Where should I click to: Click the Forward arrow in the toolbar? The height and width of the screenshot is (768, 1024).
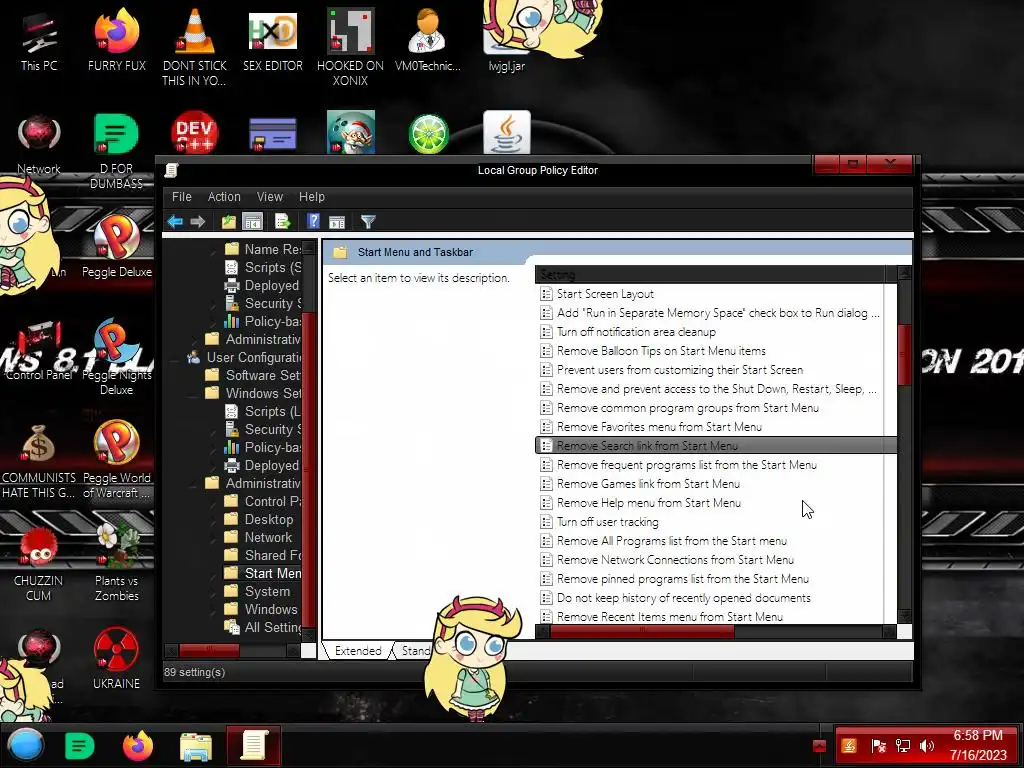[197, 222]
